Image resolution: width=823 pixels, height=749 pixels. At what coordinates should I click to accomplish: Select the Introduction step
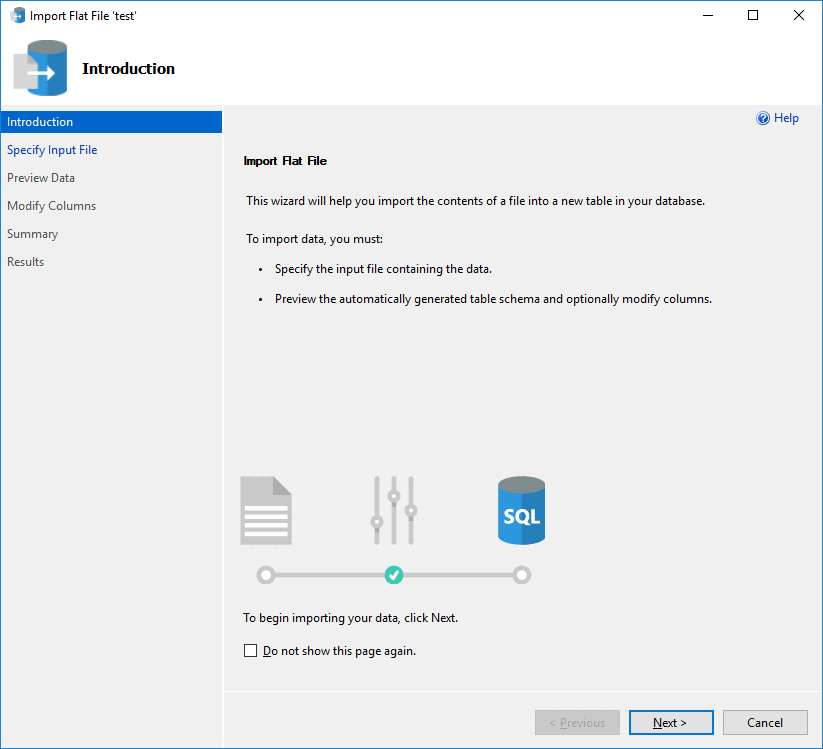40,121
